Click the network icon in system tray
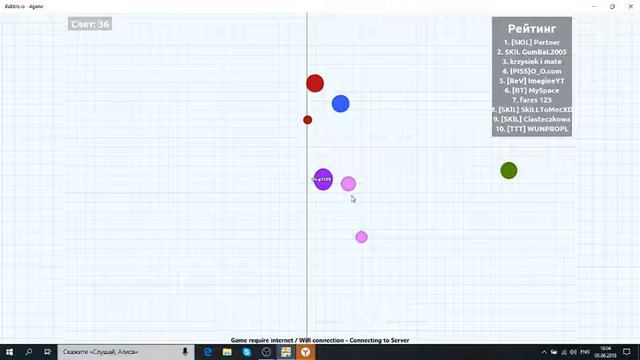Viewport: 640px width, 360px height. [x=564, y=352]
